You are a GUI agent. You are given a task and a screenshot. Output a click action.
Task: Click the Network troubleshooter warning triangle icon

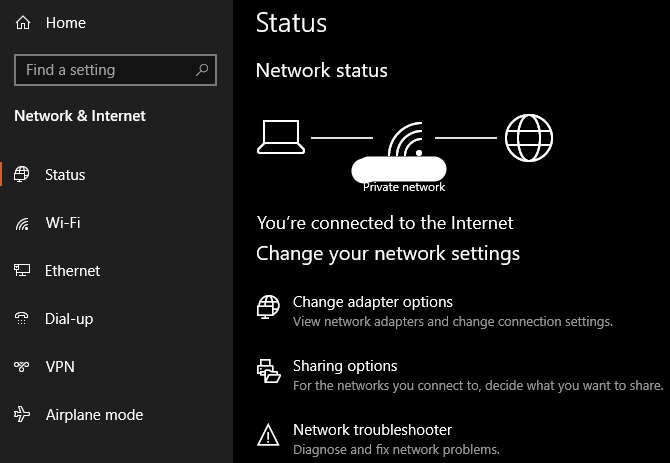pyautogui.click(x=268, y=435)
